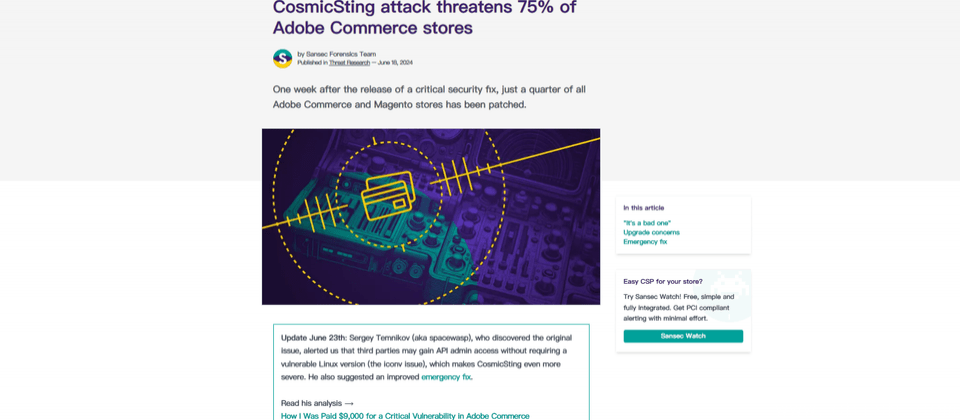
Task: Jump to "It's a bad one" section
Action: coord(647,223)
